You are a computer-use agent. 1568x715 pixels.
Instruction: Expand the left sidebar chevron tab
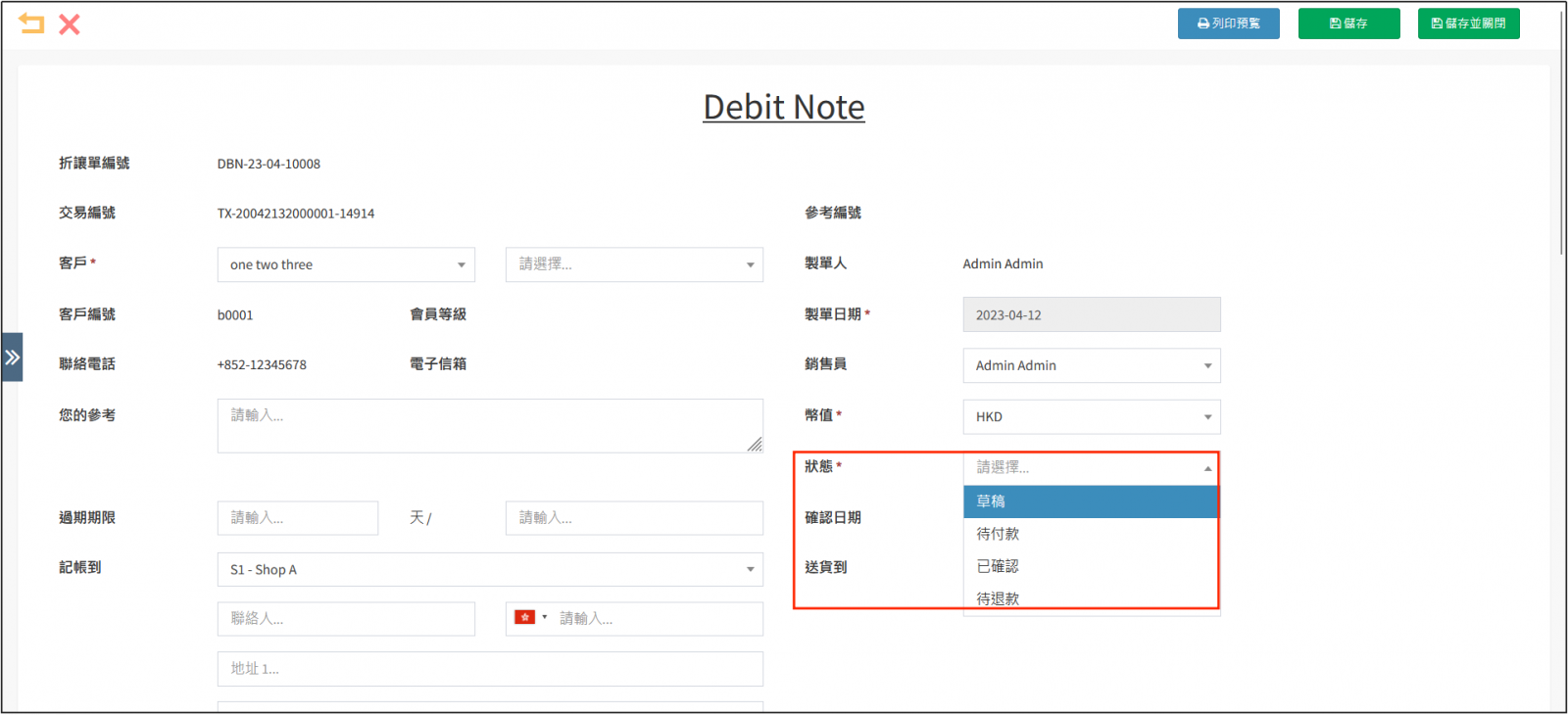(x=12, y=357)
